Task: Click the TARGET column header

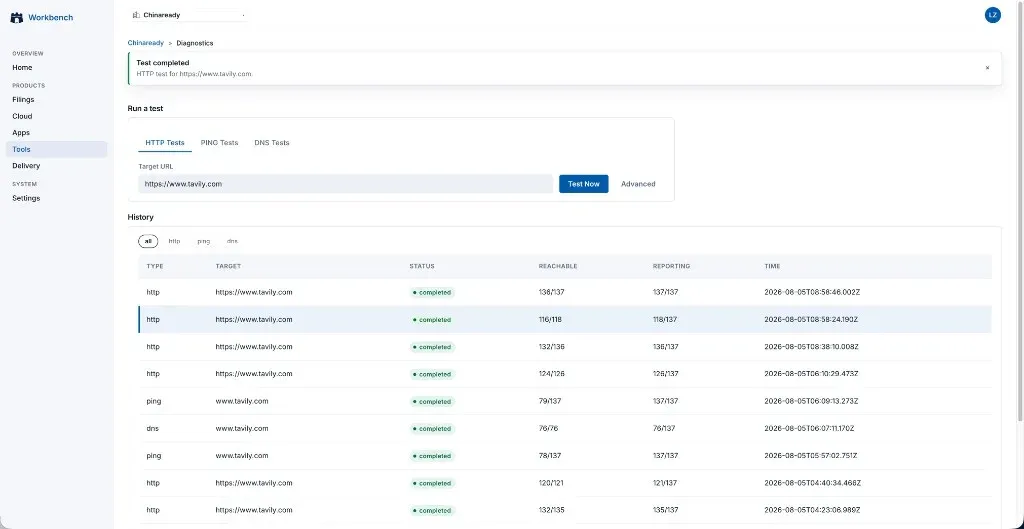Action: [x=229, y=266]
